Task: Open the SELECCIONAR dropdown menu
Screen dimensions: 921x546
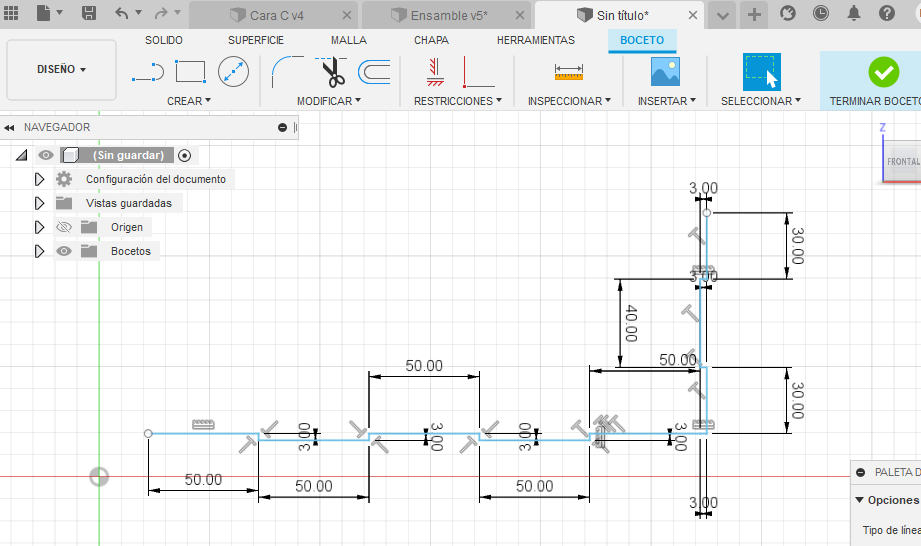Action: pyautogui.click(x=761, y=101)
